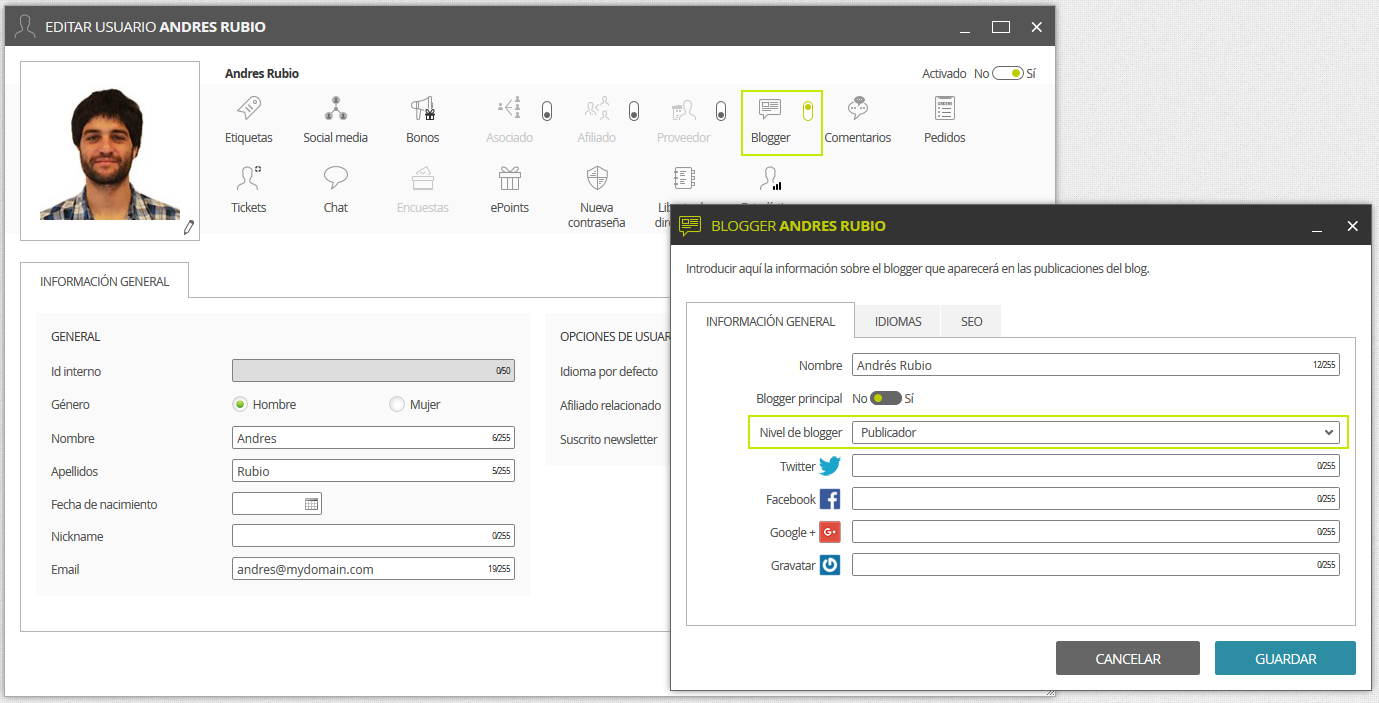Click blogger icon in dialog title bar
This screenshot has height=703, width=1379.
690,226
